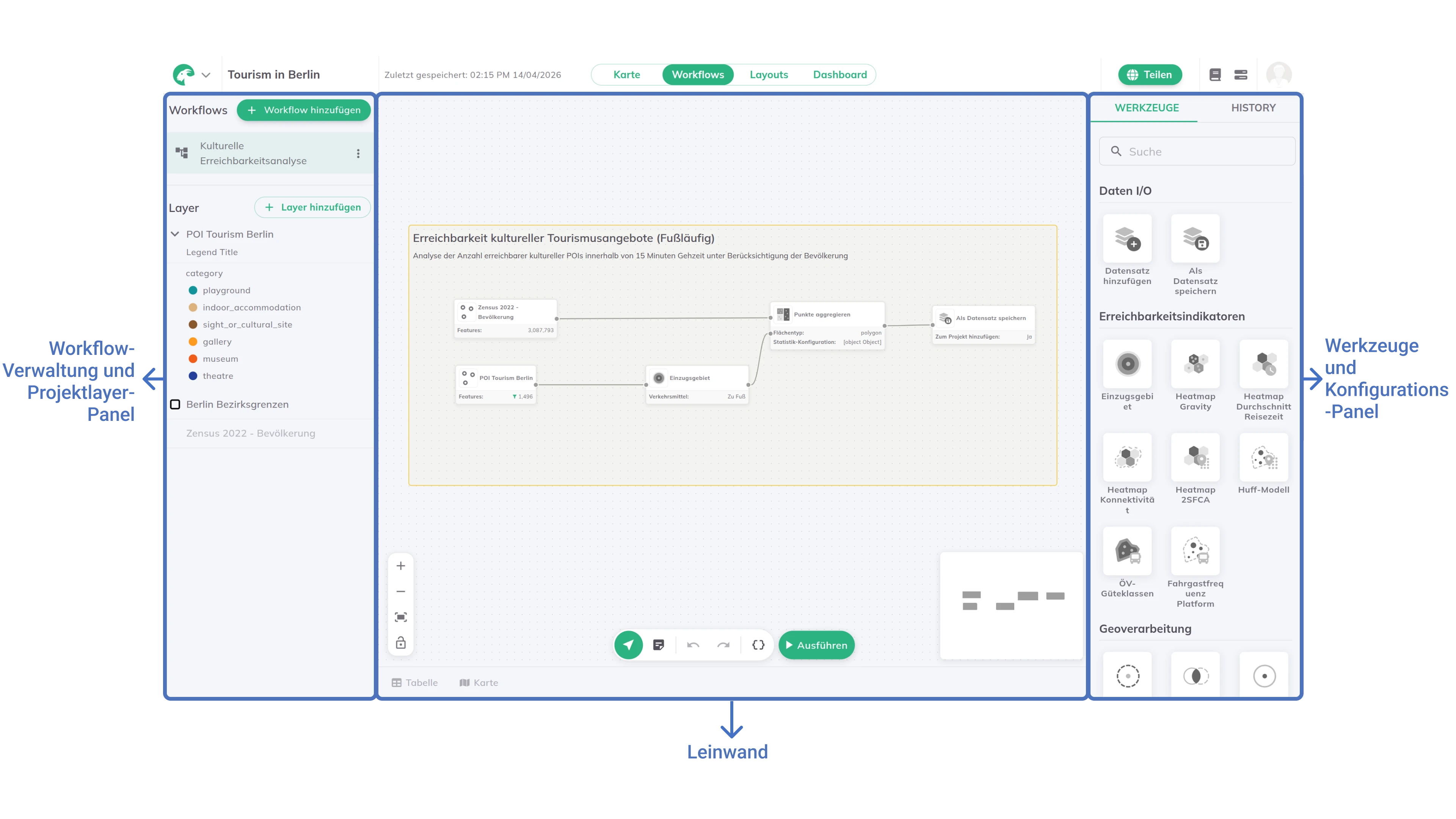
Task: Select the solid-circle-dot Geoverarbeitung tool
Action: [x=1263, y=675]
